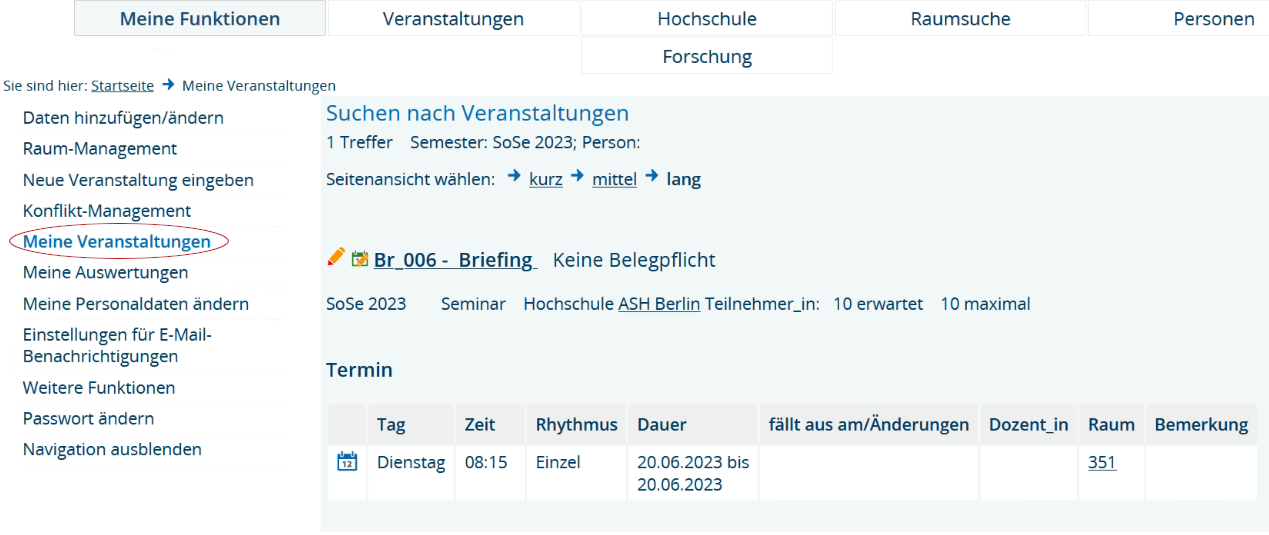Switch page view to kurz
Image resolution: width=1269 pixels, height=535 pixels.
pos(545,180)
